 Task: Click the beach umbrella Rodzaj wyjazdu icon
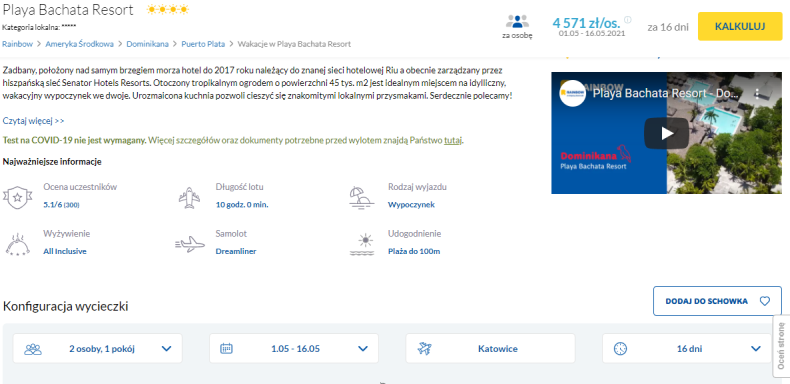pos(362,197)
